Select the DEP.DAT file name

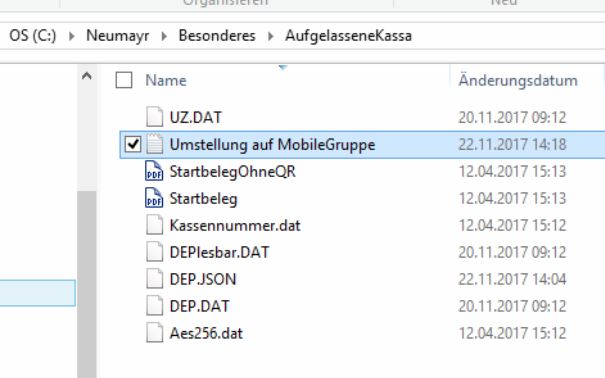point(199,306)
